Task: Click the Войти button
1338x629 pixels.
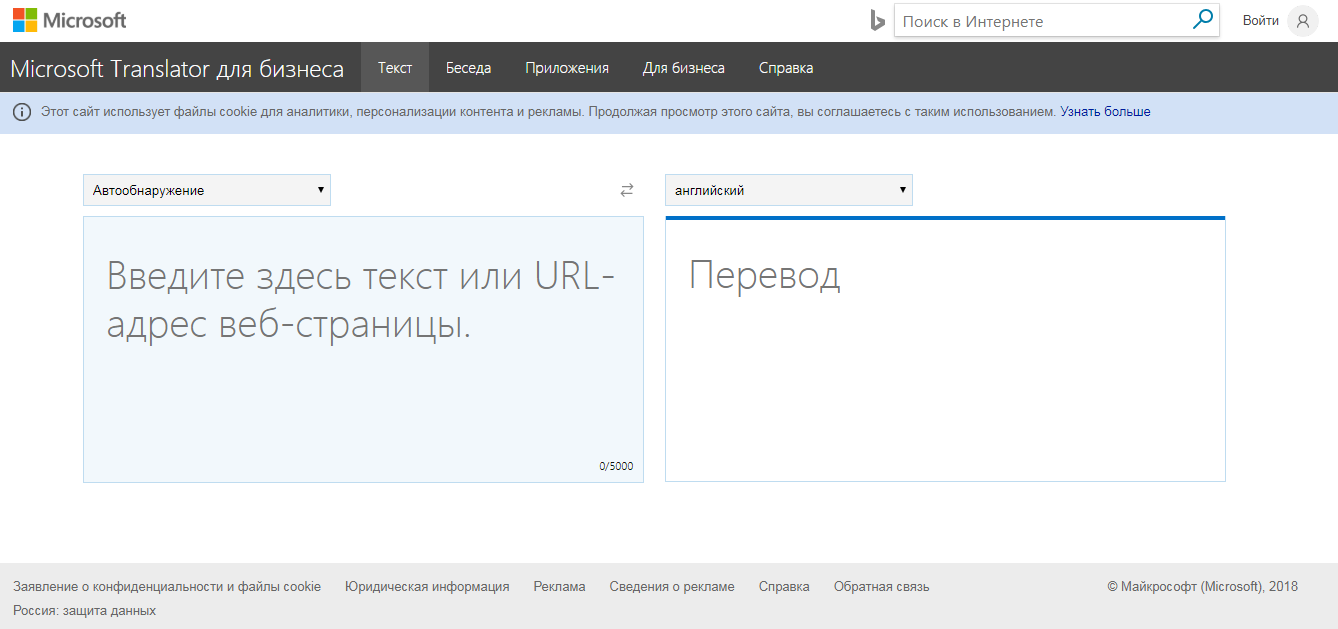Action: (x=1260, y=20)
